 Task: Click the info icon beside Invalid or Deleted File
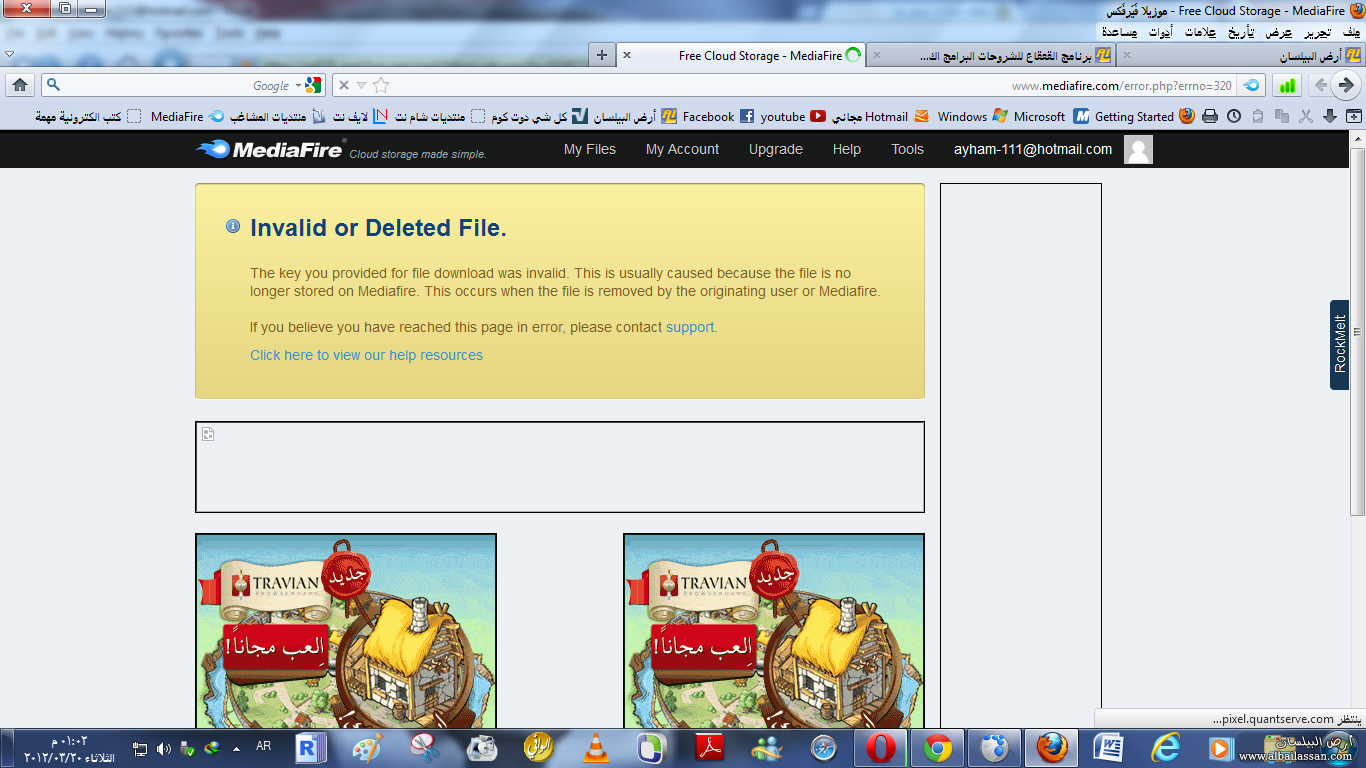click(233, 227)
